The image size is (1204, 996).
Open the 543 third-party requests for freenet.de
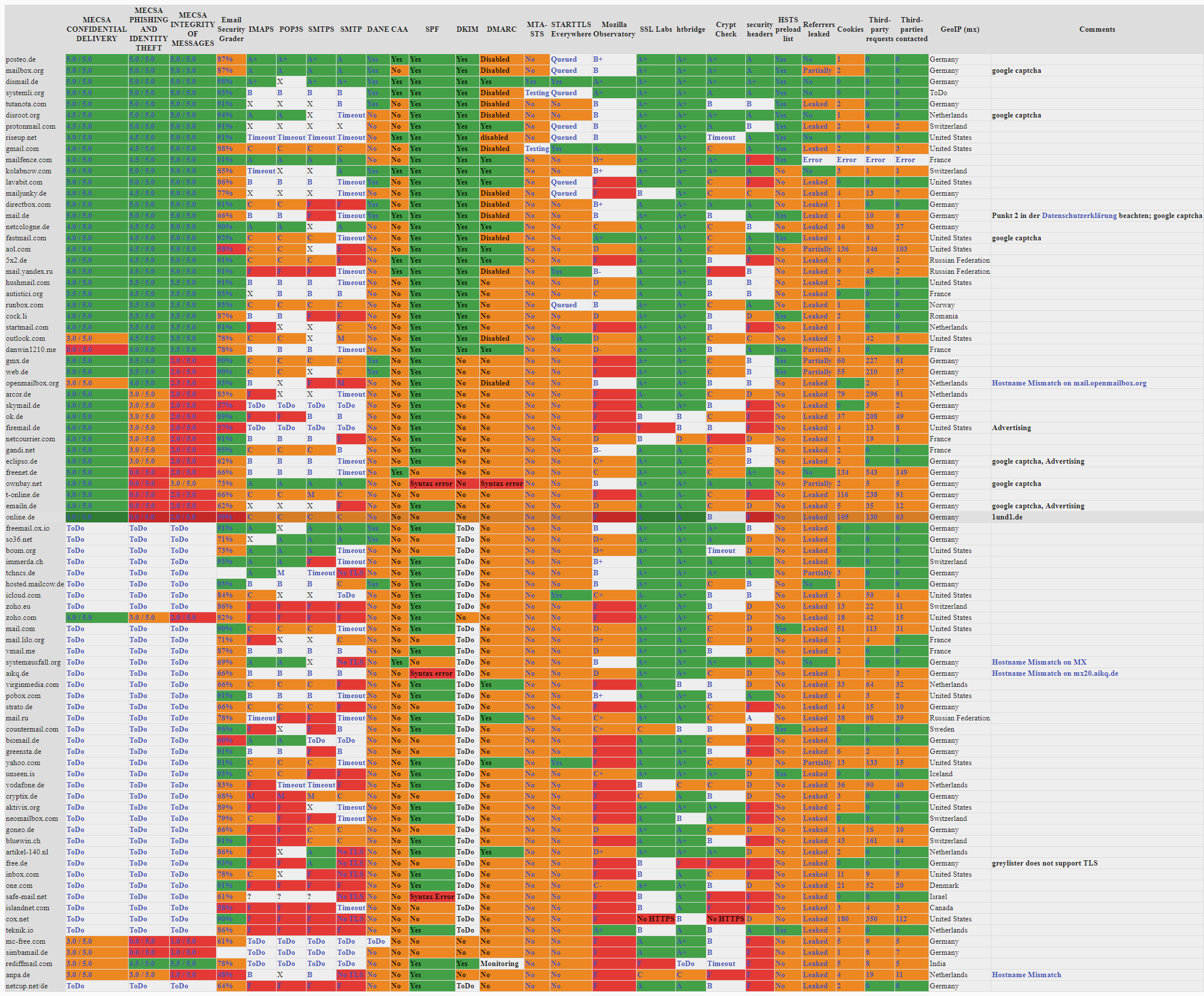872,472
